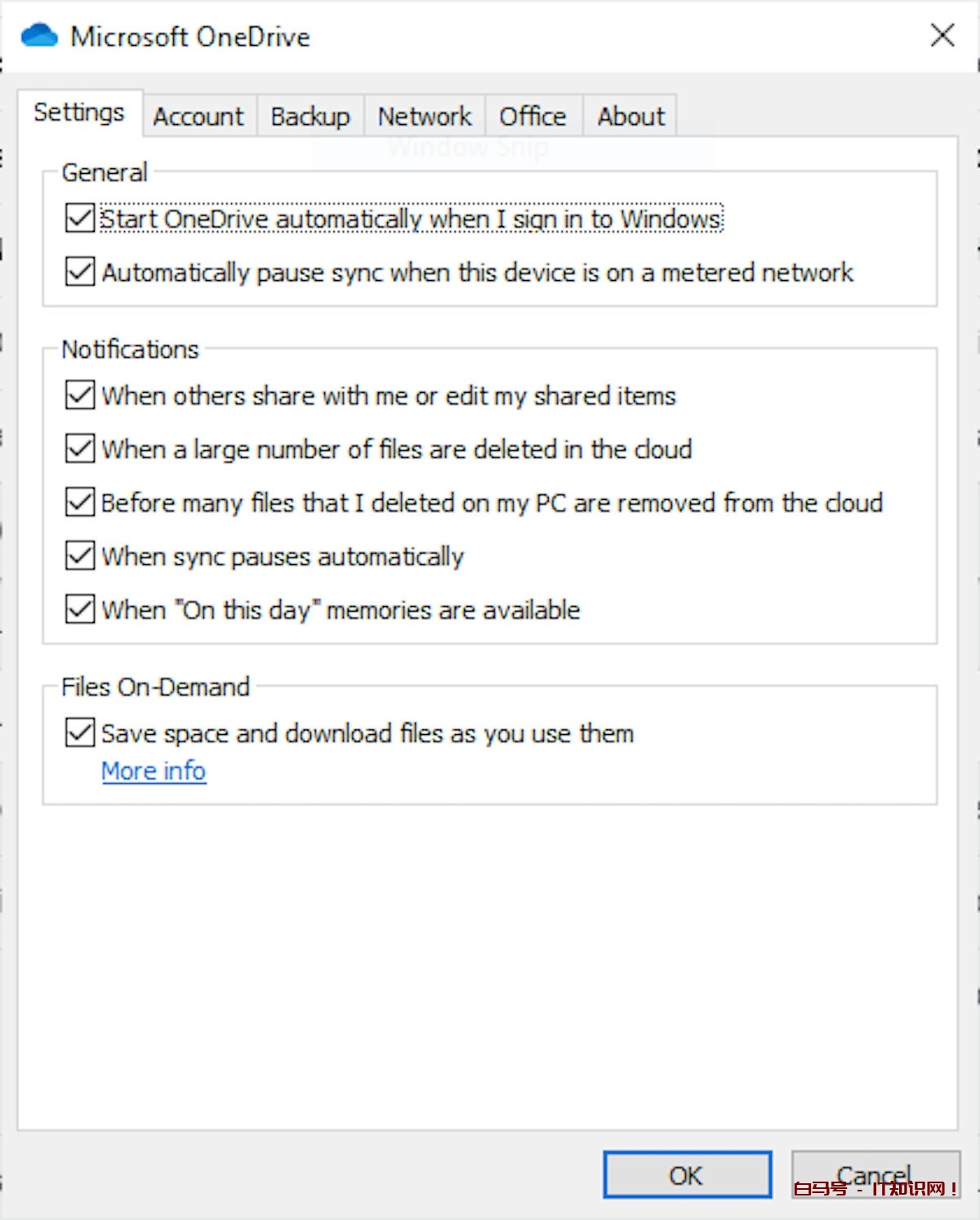Switch to the Backup tab
The width and height of the screenshot is (980, 1220).
(x=310, y=117)
